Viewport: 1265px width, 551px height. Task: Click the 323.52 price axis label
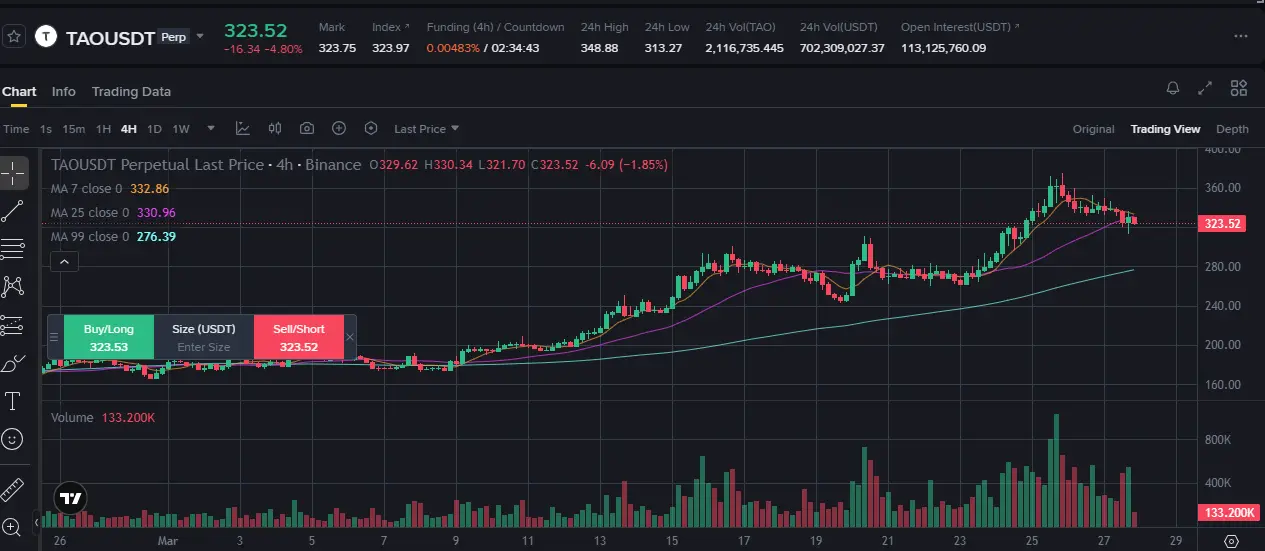(1223, 224)
